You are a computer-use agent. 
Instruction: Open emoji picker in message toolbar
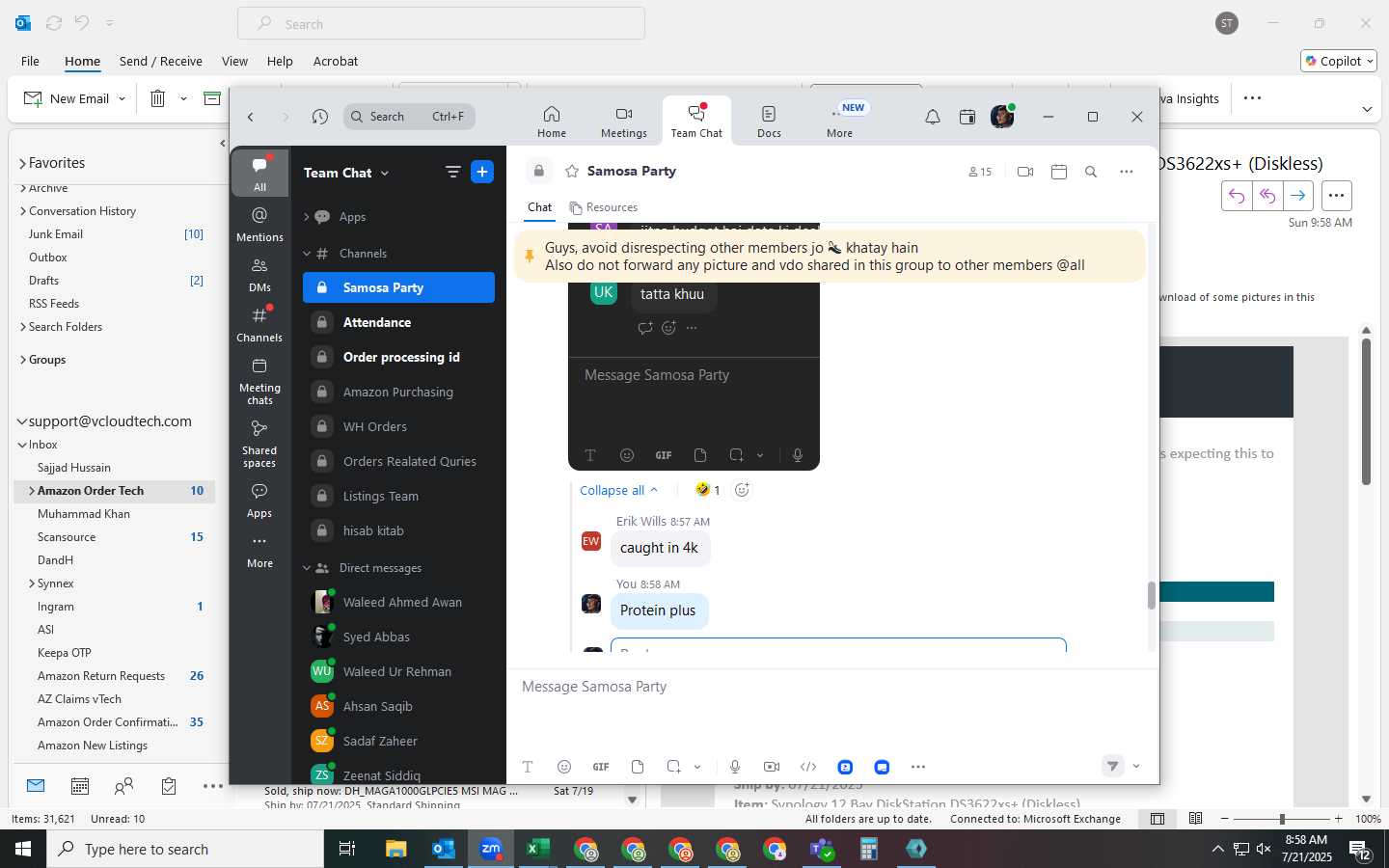coord(564,767)
